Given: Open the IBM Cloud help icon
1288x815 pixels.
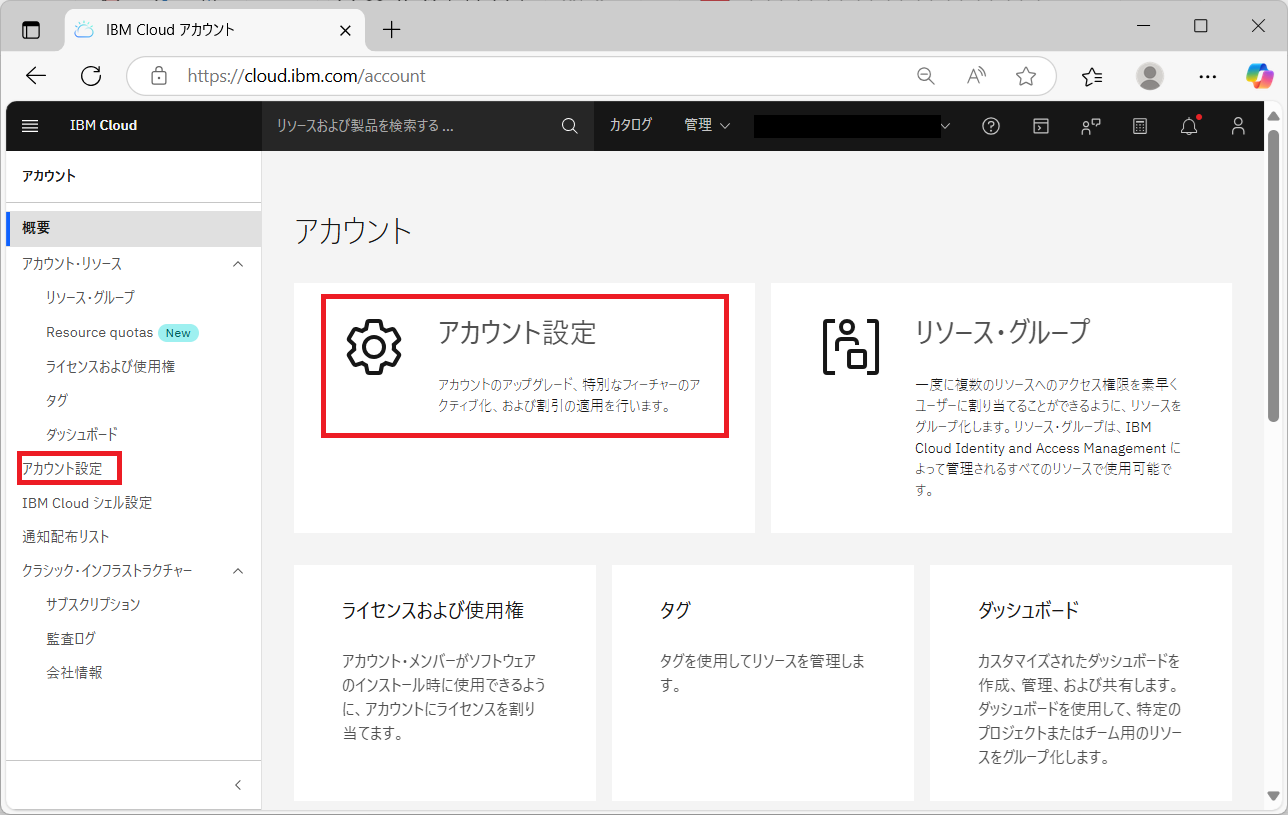Looking at the screenshot, I should [990, 125].
